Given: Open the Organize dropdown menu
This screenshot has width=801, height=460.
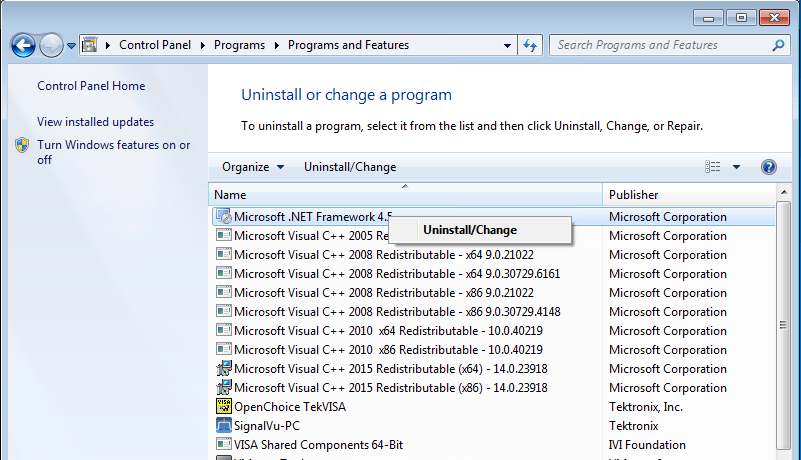Looking at the screenshot, I should pyautogui.click(x=253, y=167).
